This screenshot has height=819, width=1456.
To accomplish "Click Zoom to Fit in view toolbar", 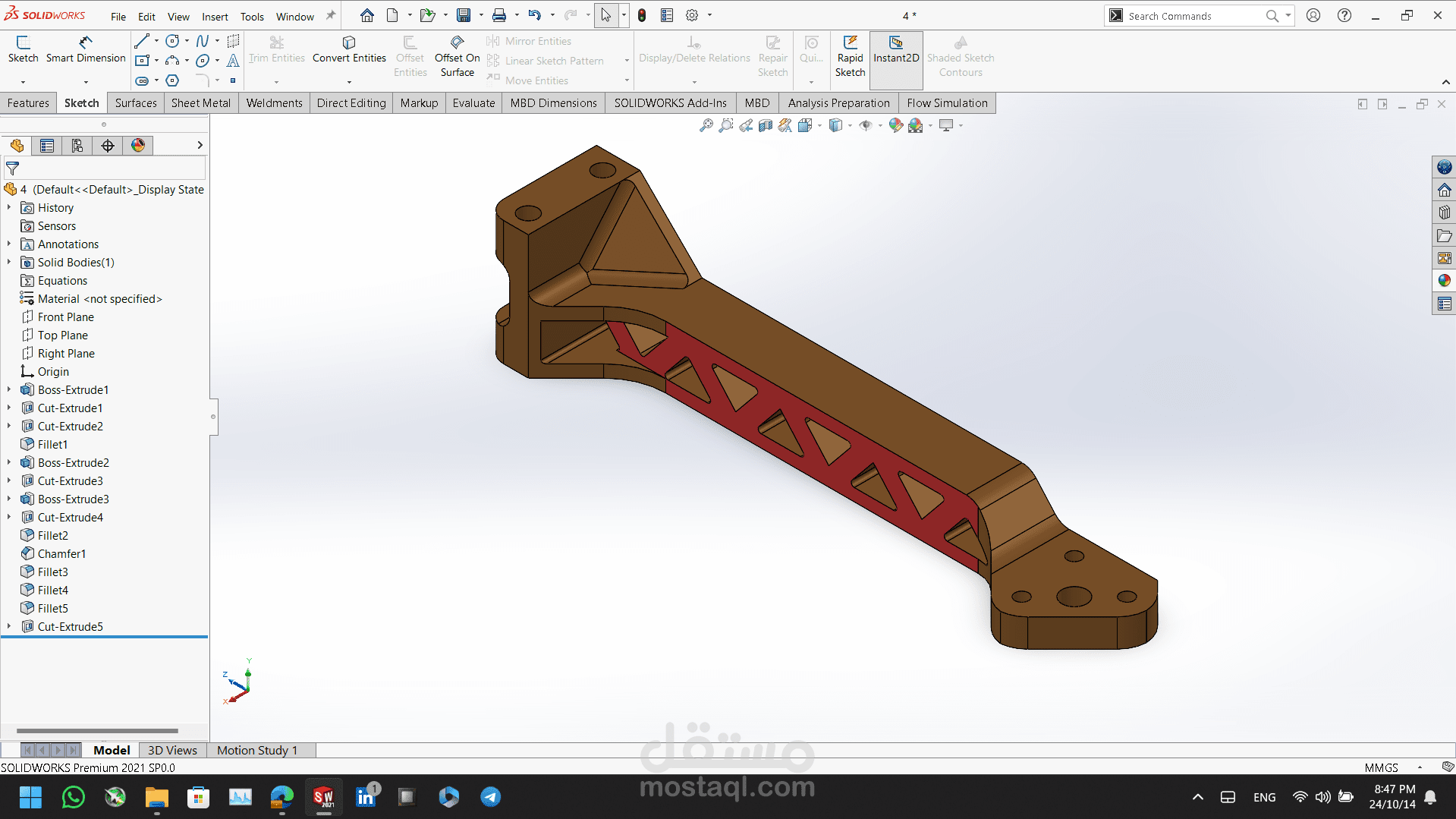I will (706, 125).
